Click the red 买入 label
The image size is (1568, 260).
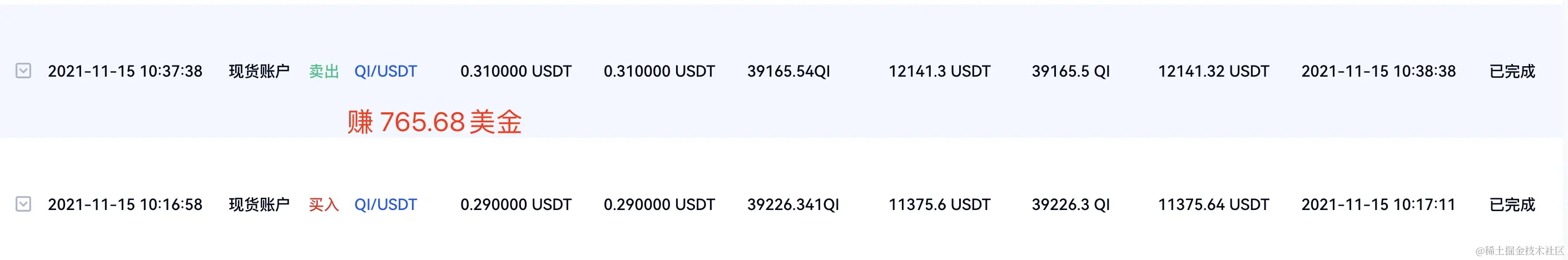(x=324, y=204)
